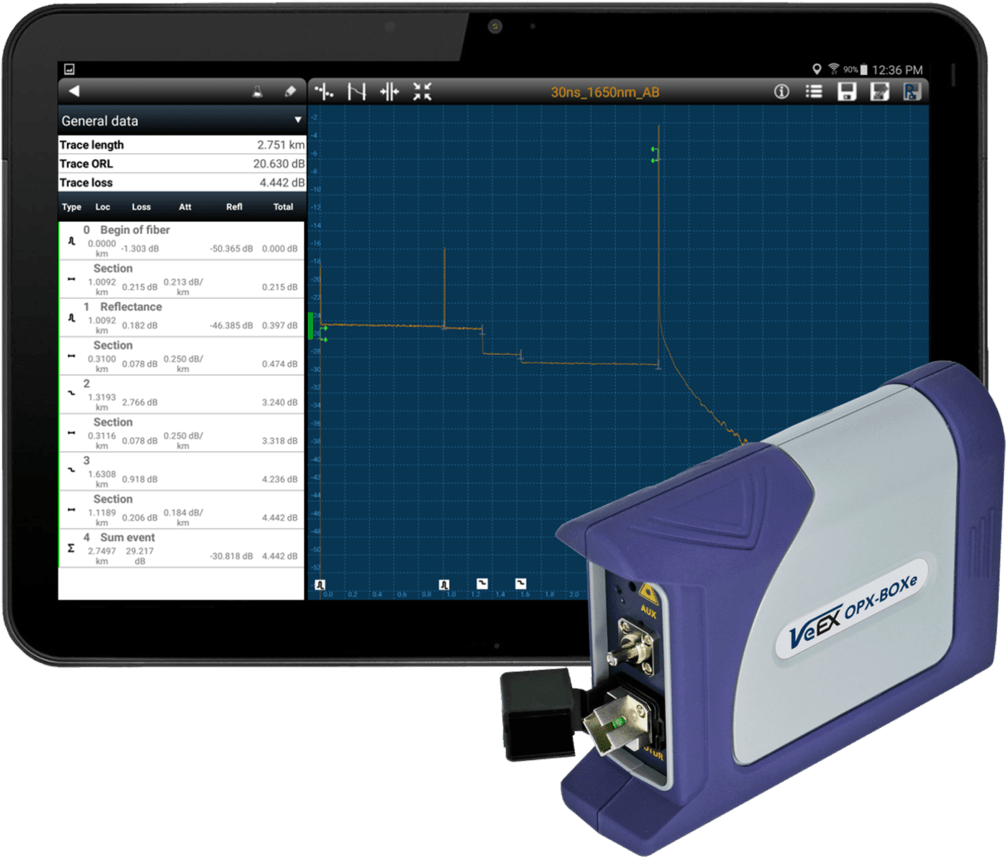Select the Sum event row
The width and height of the screenshot is (1007, 858).
(x=180, y=548)
